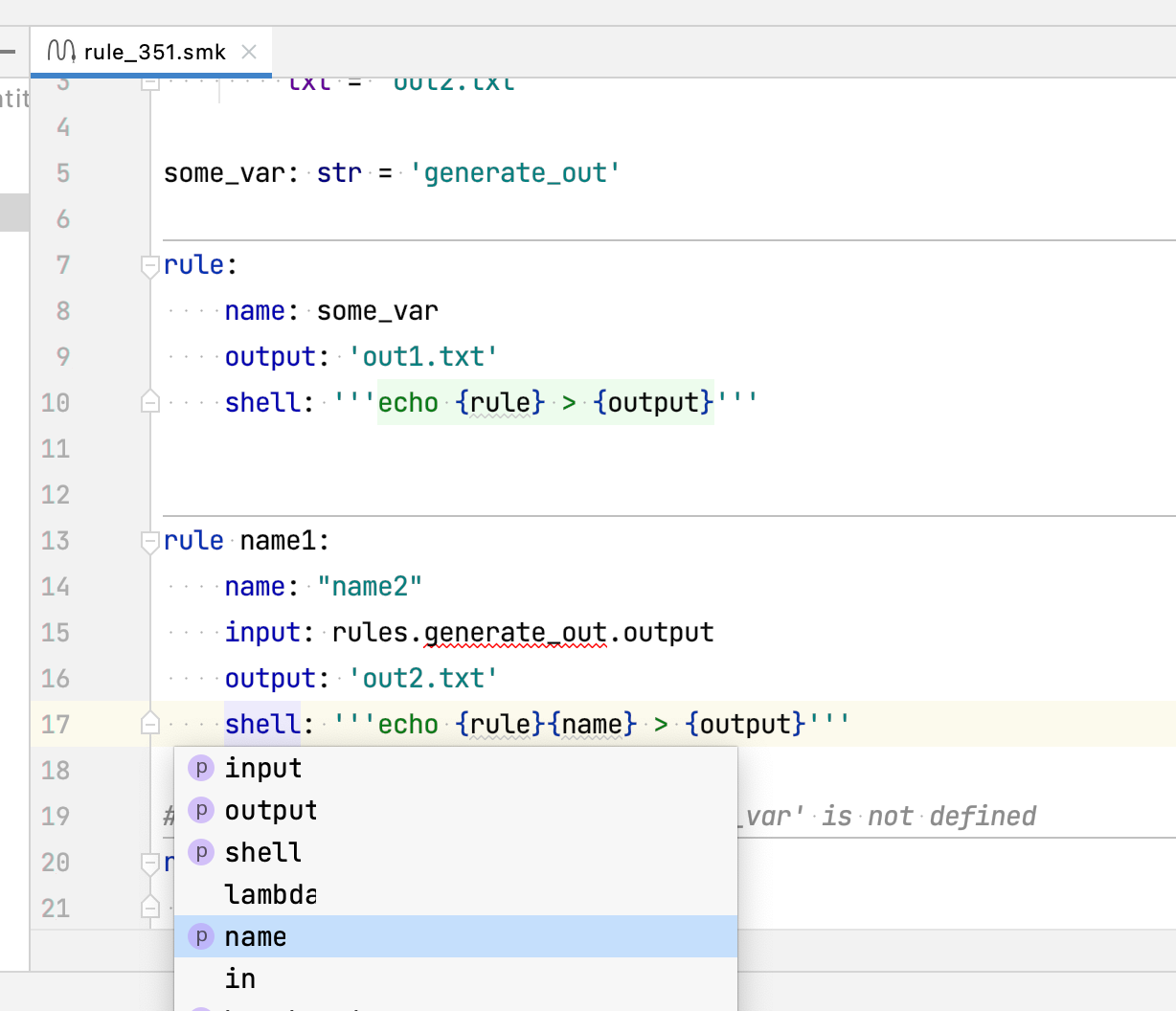The height and width of the screenshot is (1011, 1176).
Task: Switch to the rule_351.smk editor tab
Action: pos(153,52)
